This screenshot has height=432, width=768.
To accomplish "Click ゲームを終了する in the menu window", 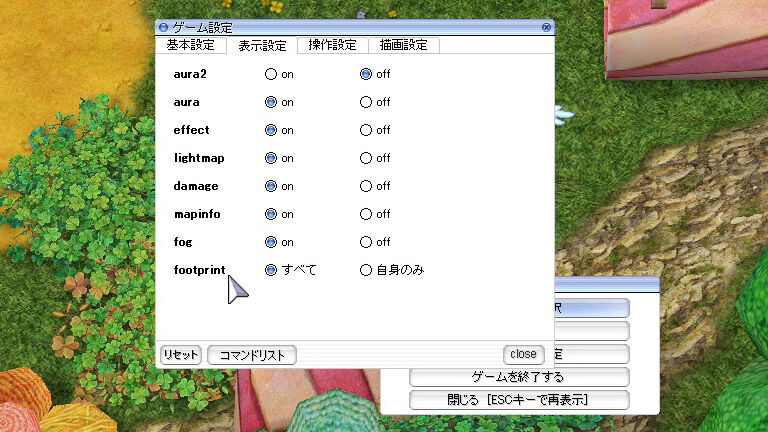I will click(519, 377).
